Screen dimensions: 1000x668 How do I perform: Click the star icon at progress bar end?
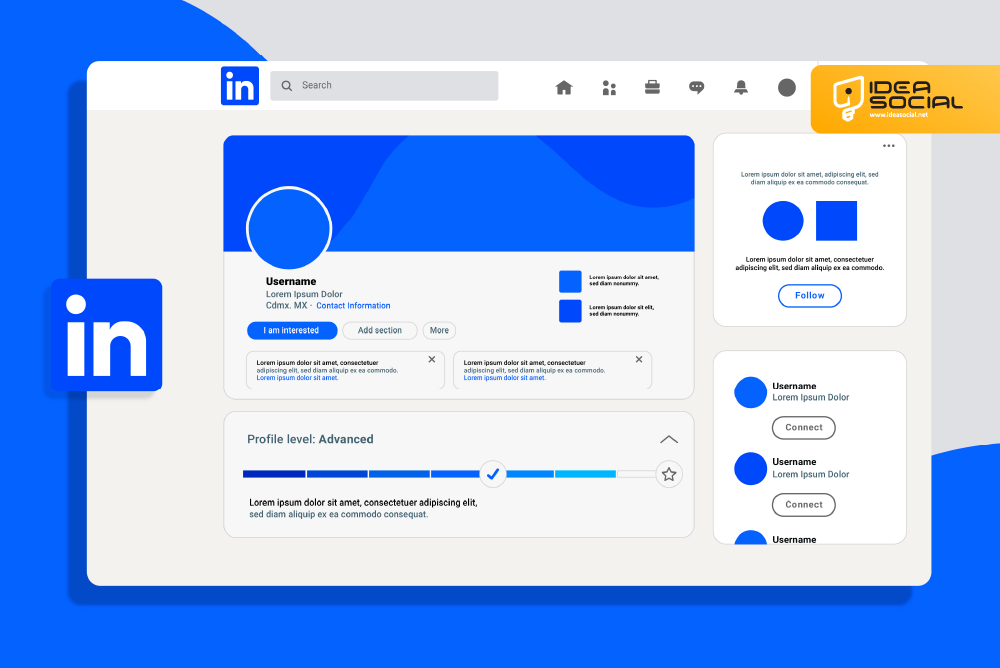point(669,474)
